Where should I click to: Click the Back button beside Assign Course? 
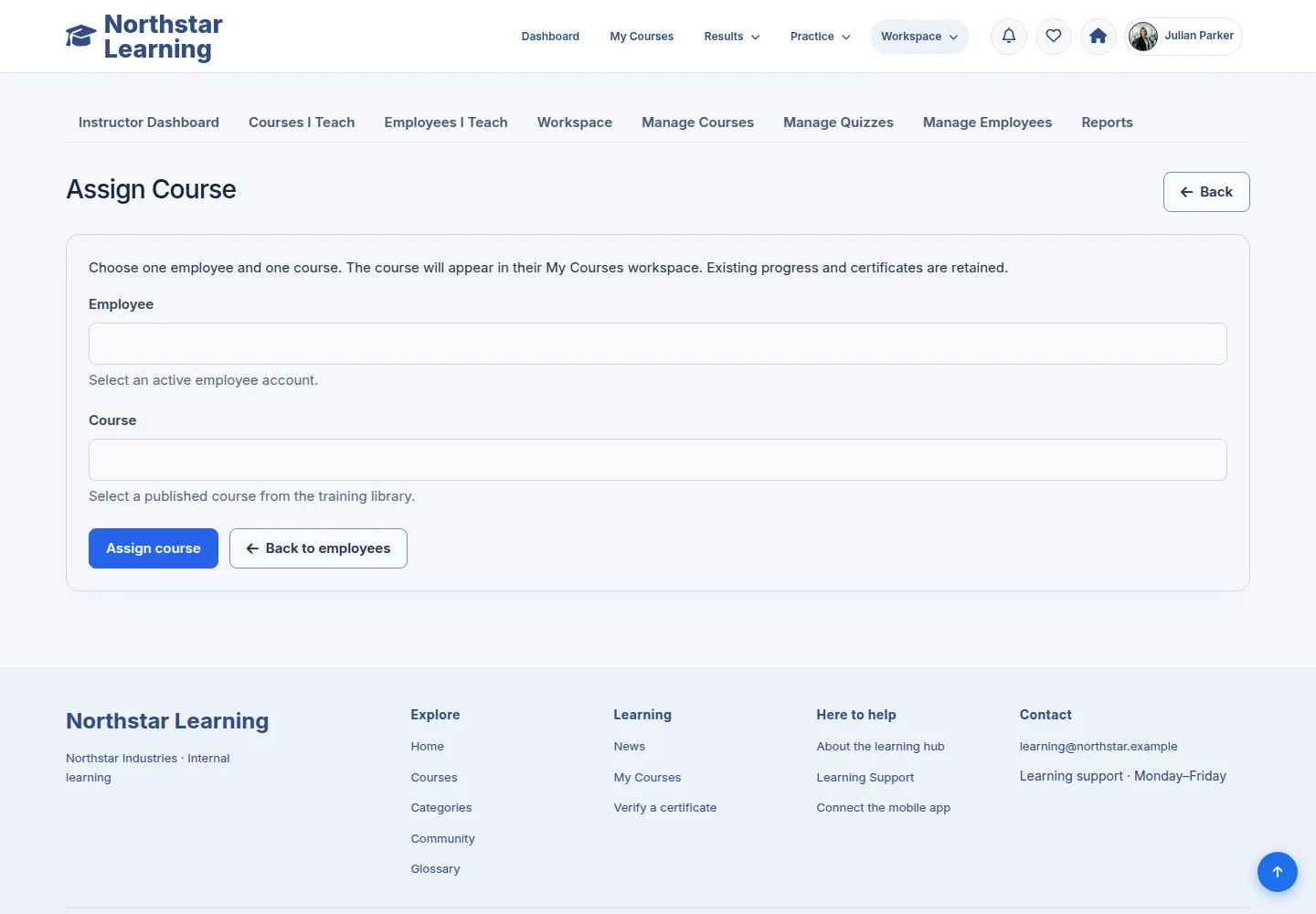click(1206, 192)
